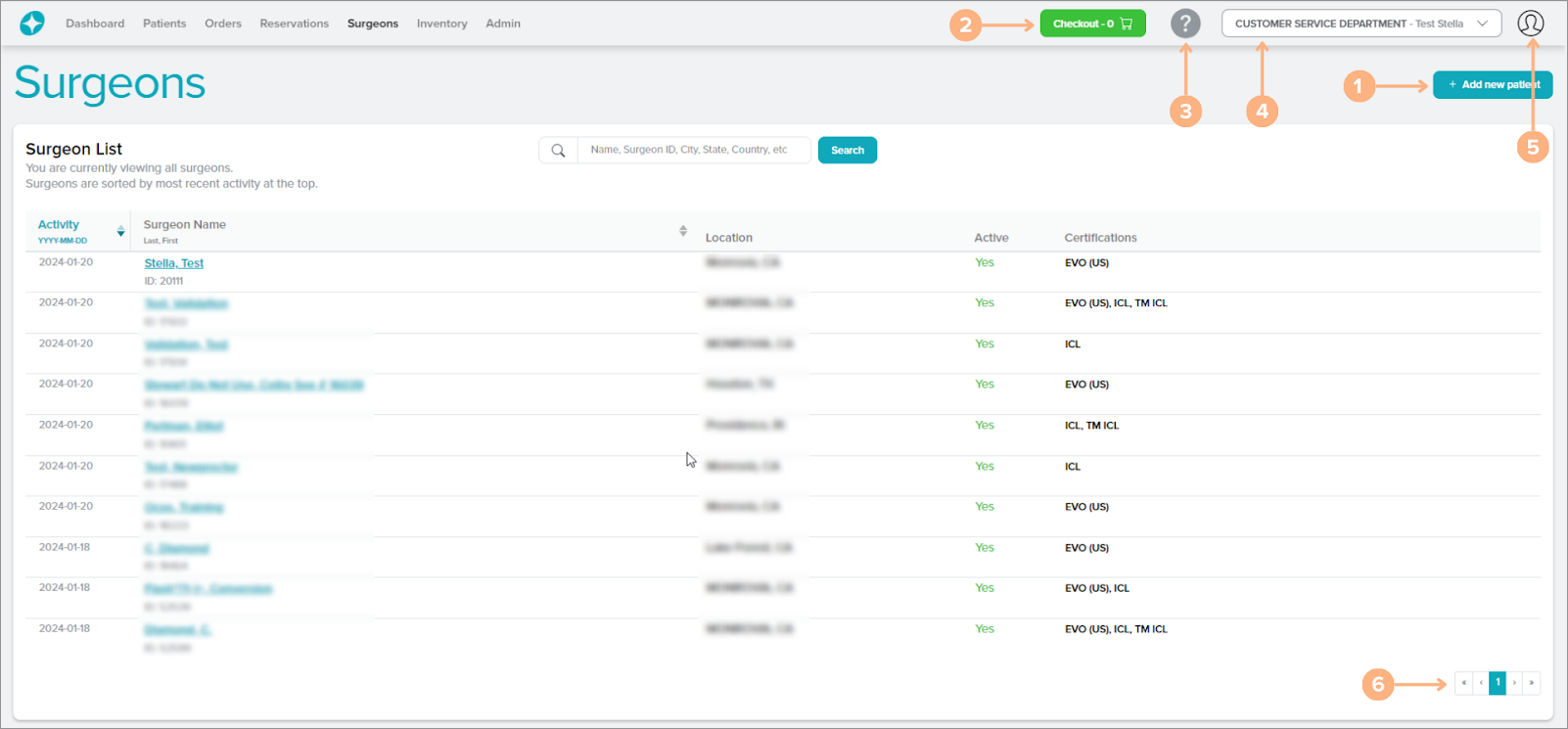The width and height of the screenshot is (1568, 729).
Task: Open the help question mark icon
Action: (x=1185, y=23)
